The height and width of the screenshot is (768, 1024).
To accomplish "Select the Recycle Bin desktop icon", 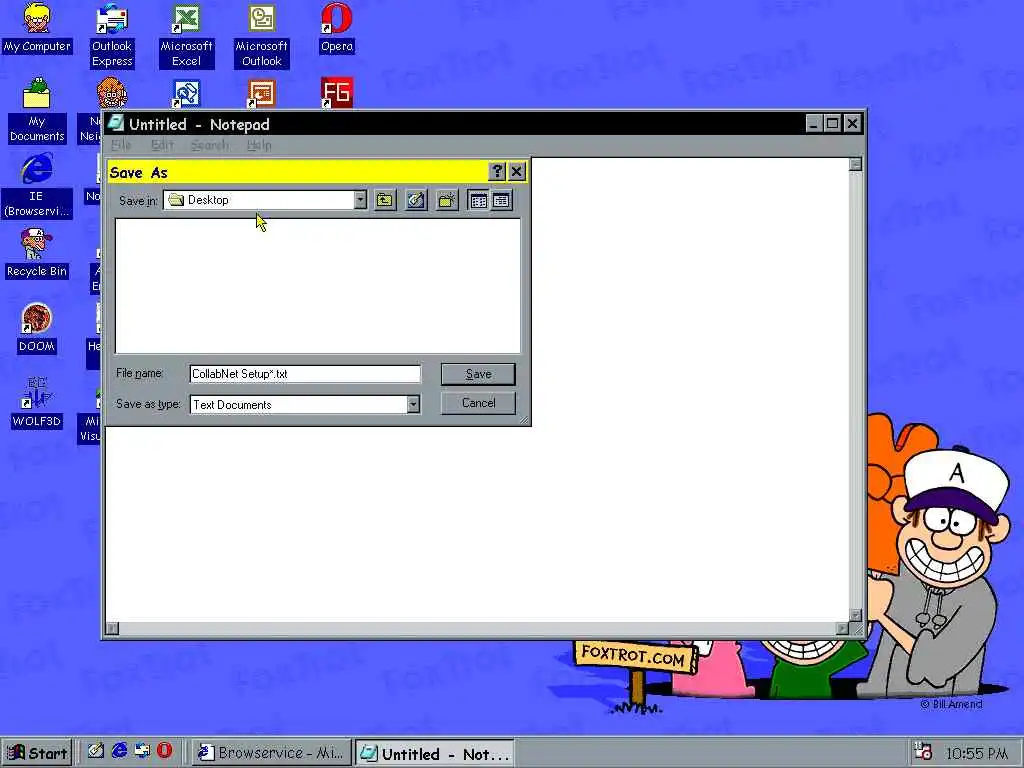I will [x=37, y=253].
